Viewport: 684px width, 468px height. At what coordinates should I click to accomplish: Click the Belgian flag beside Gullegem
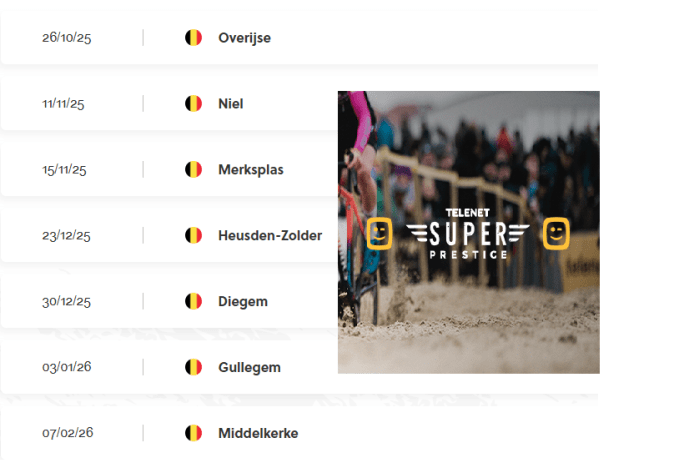point(193,367)
